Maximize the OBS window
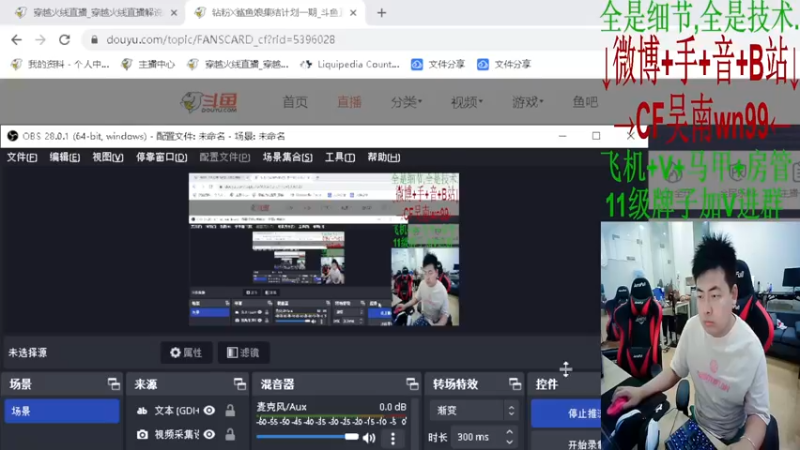This screenshot has height=450, width=800. point(596,136)
